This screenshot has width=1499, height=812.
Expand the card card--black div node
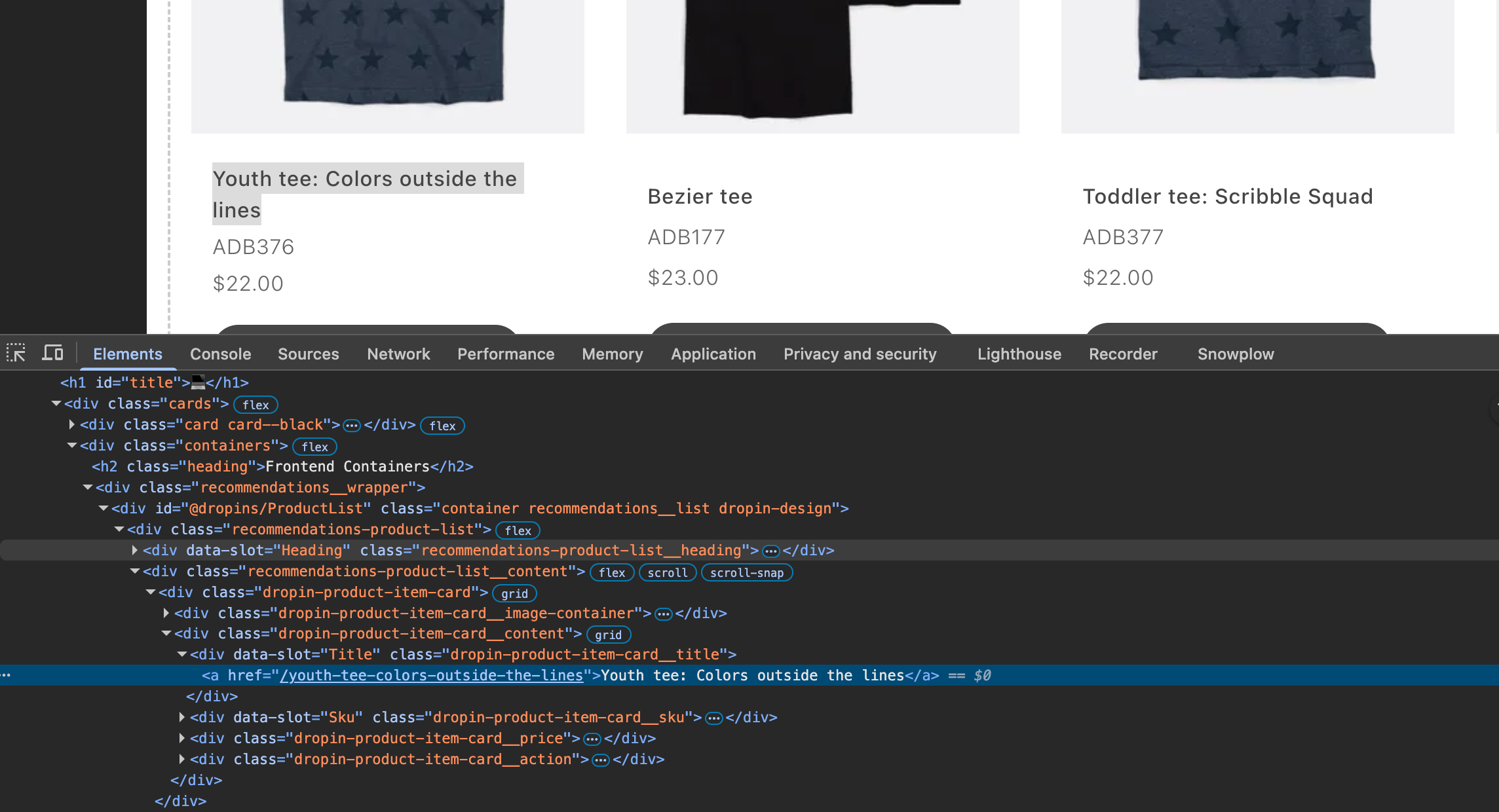pos(71,425)
